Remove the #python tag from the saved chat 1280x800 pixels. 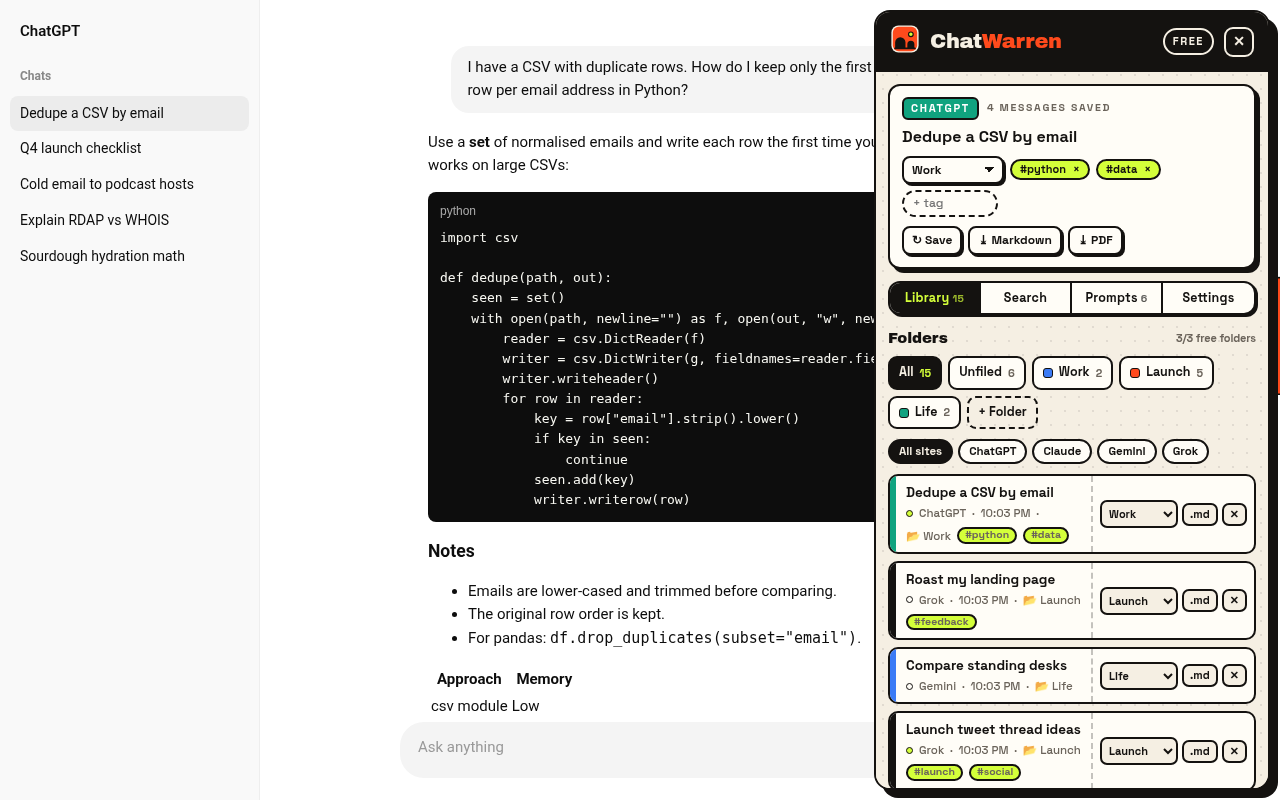pos(1076,170)
